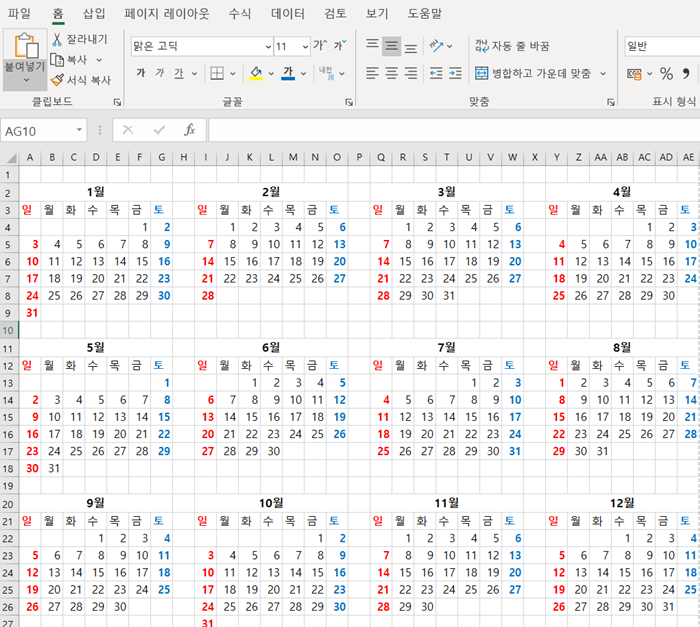Align cell text right

411,73
